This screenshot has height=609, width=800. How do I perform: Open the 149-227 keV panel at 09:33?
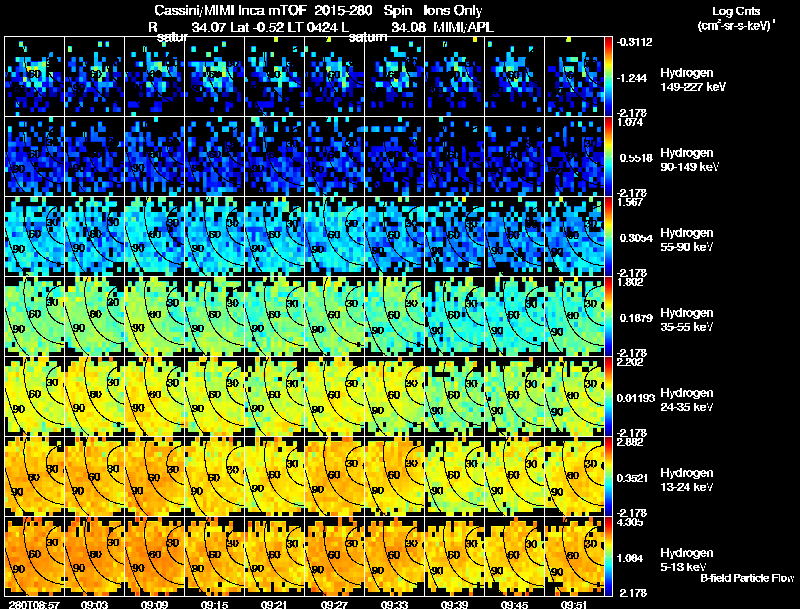pyautogui.click(x=394, y=76)
